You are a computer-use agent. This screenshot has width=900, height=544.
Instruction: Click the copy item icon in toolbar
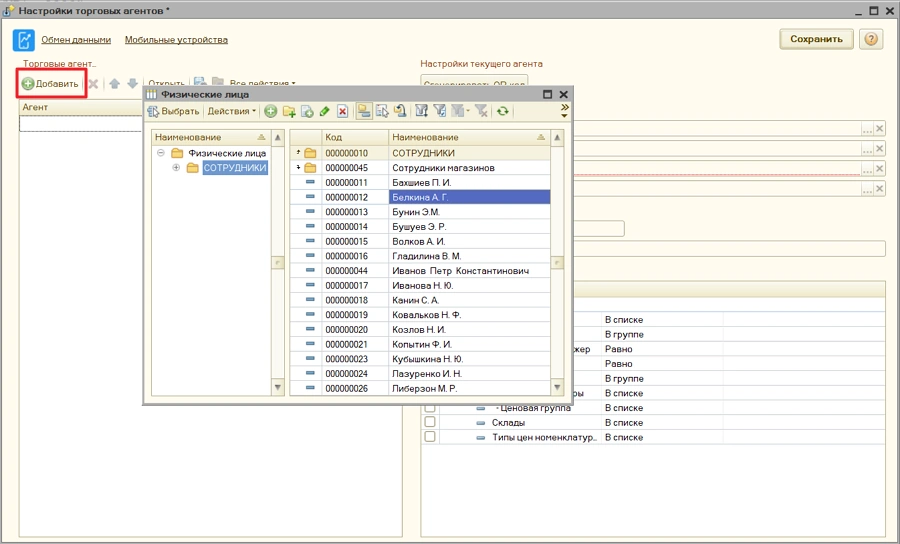tap(307, 111)
